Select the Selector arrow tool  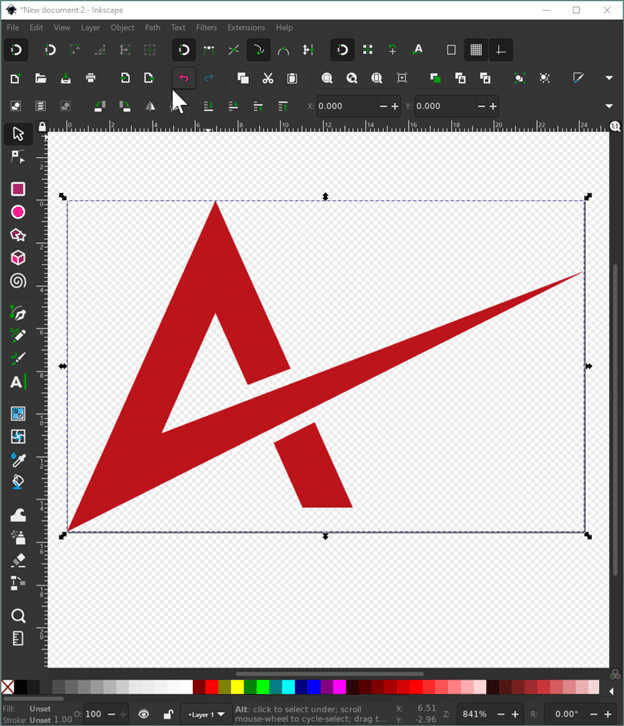click(18, 134)
